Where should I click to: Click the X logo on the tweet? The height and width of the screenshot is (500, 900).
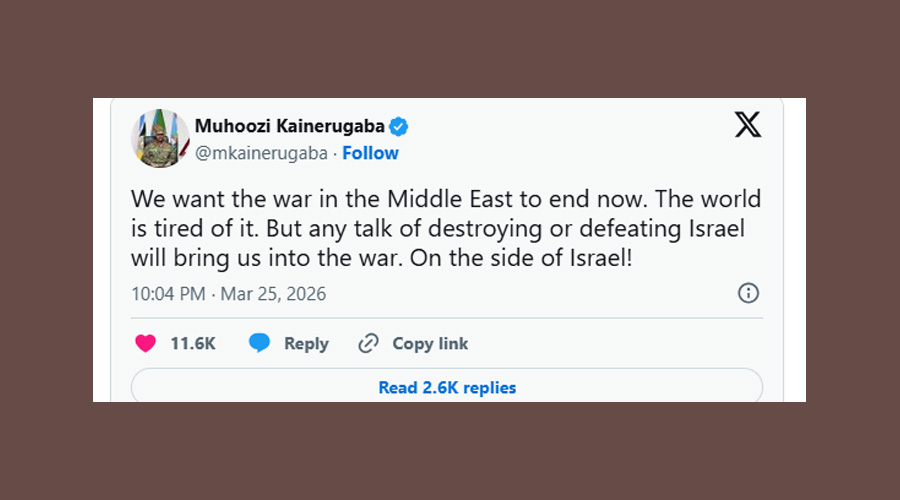click(x=747, y=125)
